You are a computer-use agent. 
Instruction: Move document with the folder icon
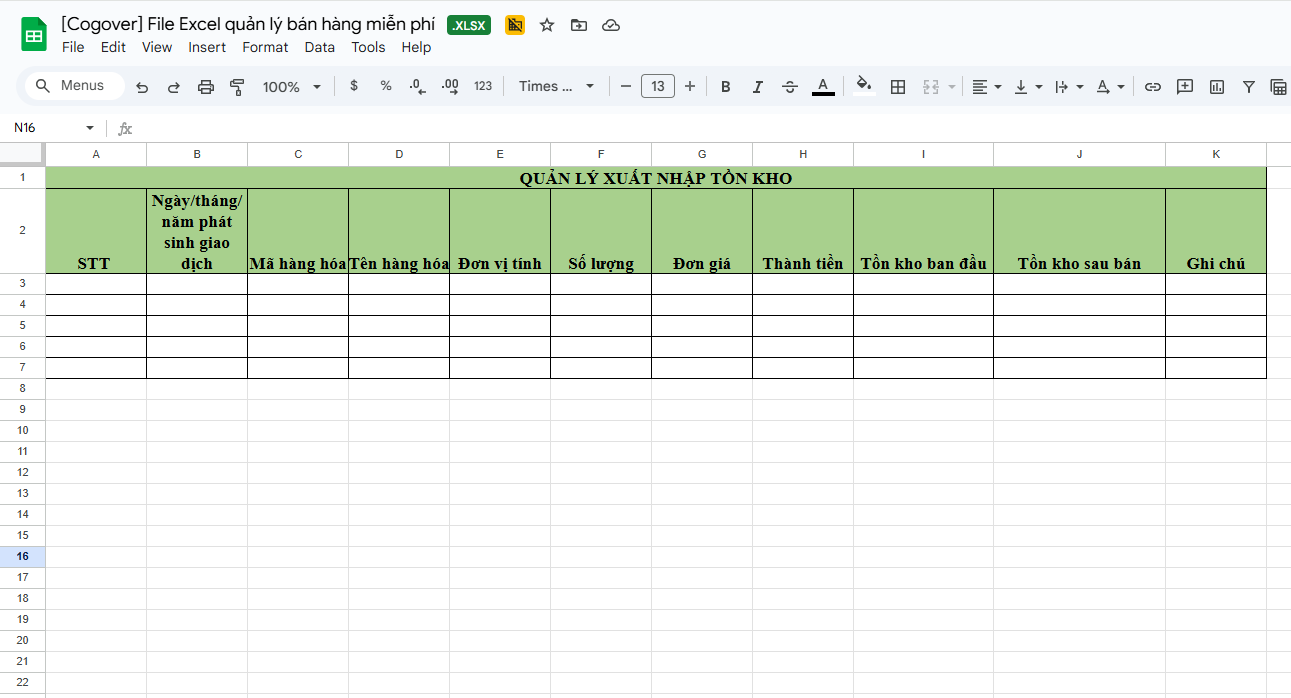point(579,25)
